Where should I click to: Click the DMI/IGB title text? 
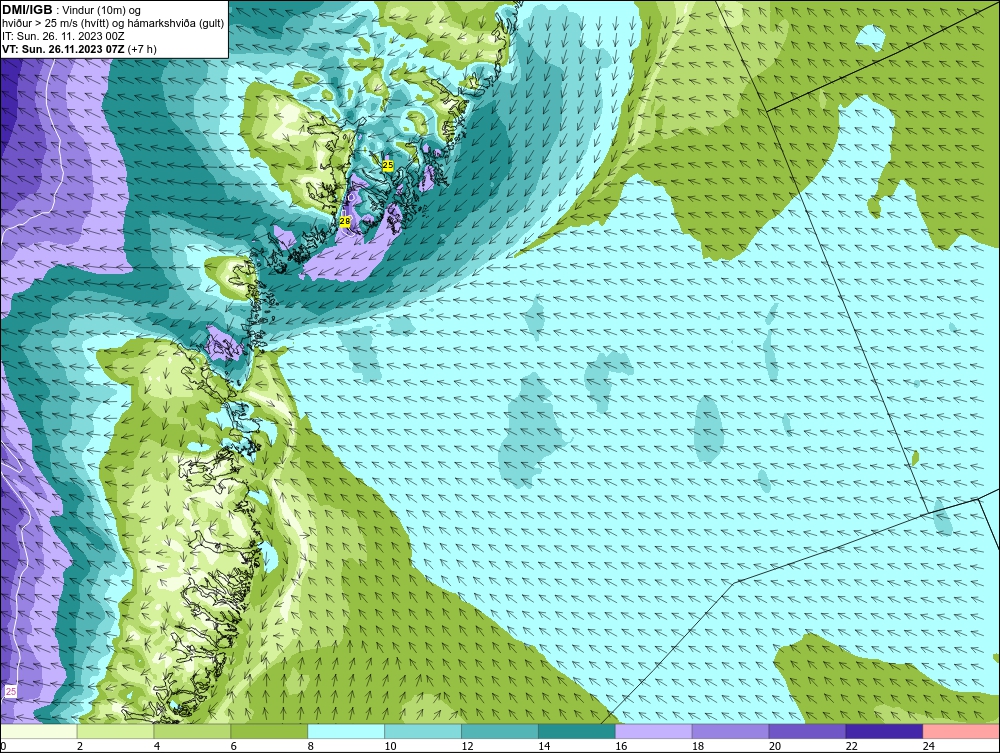pyautogui.click(x=27, y=10)
